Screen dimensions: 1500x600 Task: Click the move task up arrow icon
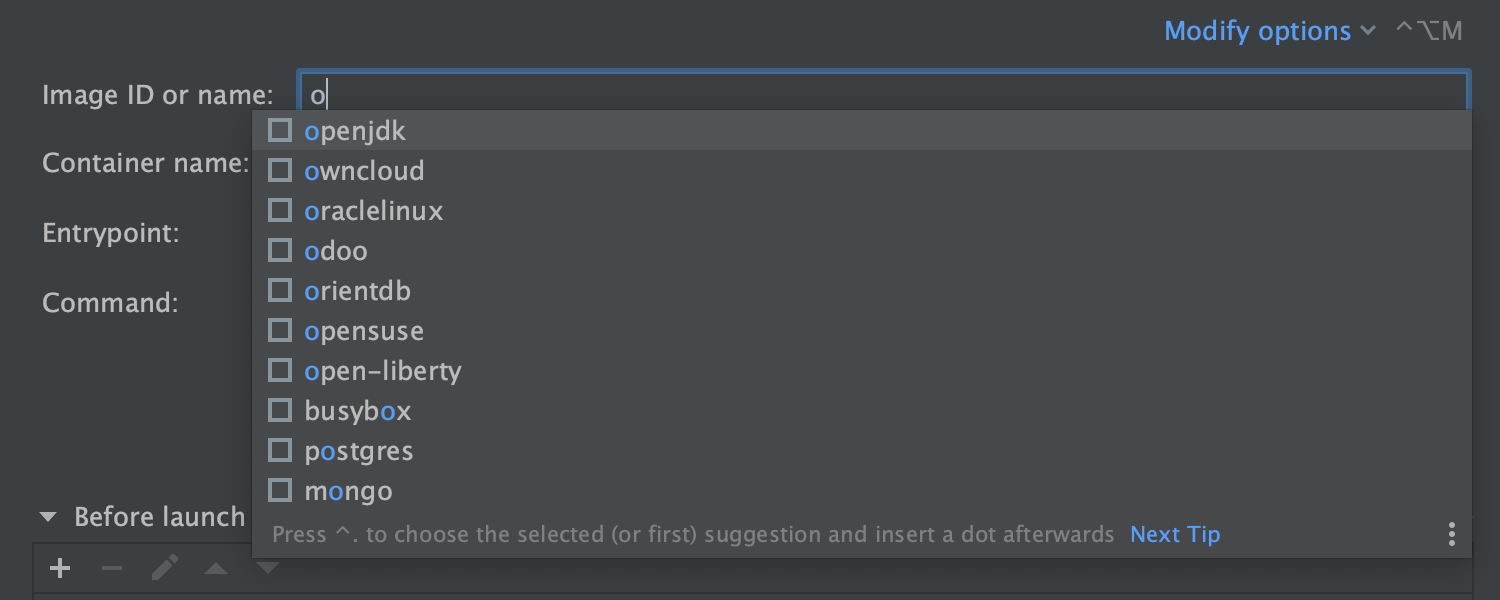216,569
